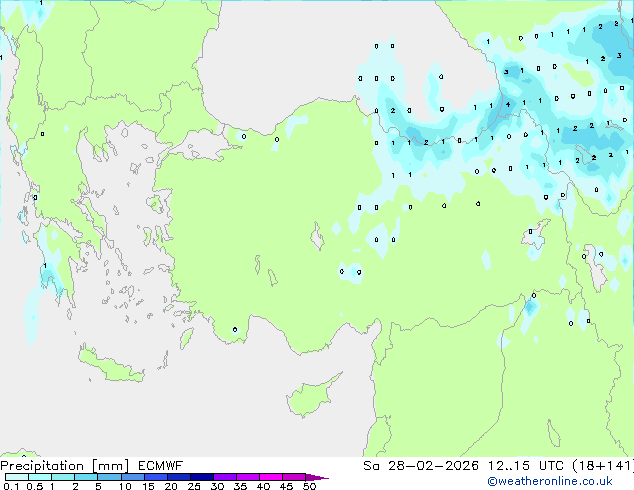Pick the 35–40 mm legend swatch
The width and height of the screenshot is (634, 490).
[x=247, y=477]
